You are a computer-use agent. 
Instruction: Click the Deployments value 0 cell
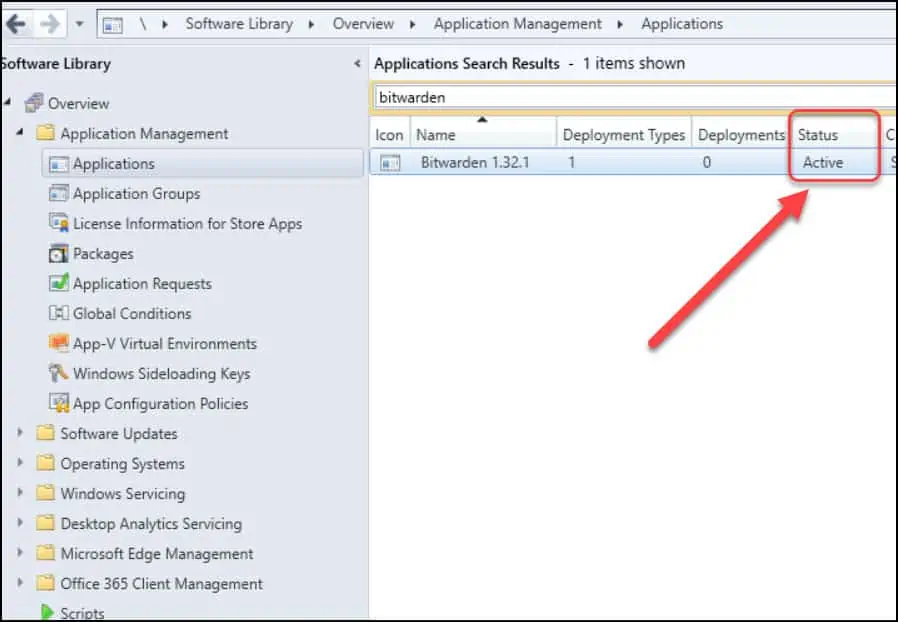point(707,163)
